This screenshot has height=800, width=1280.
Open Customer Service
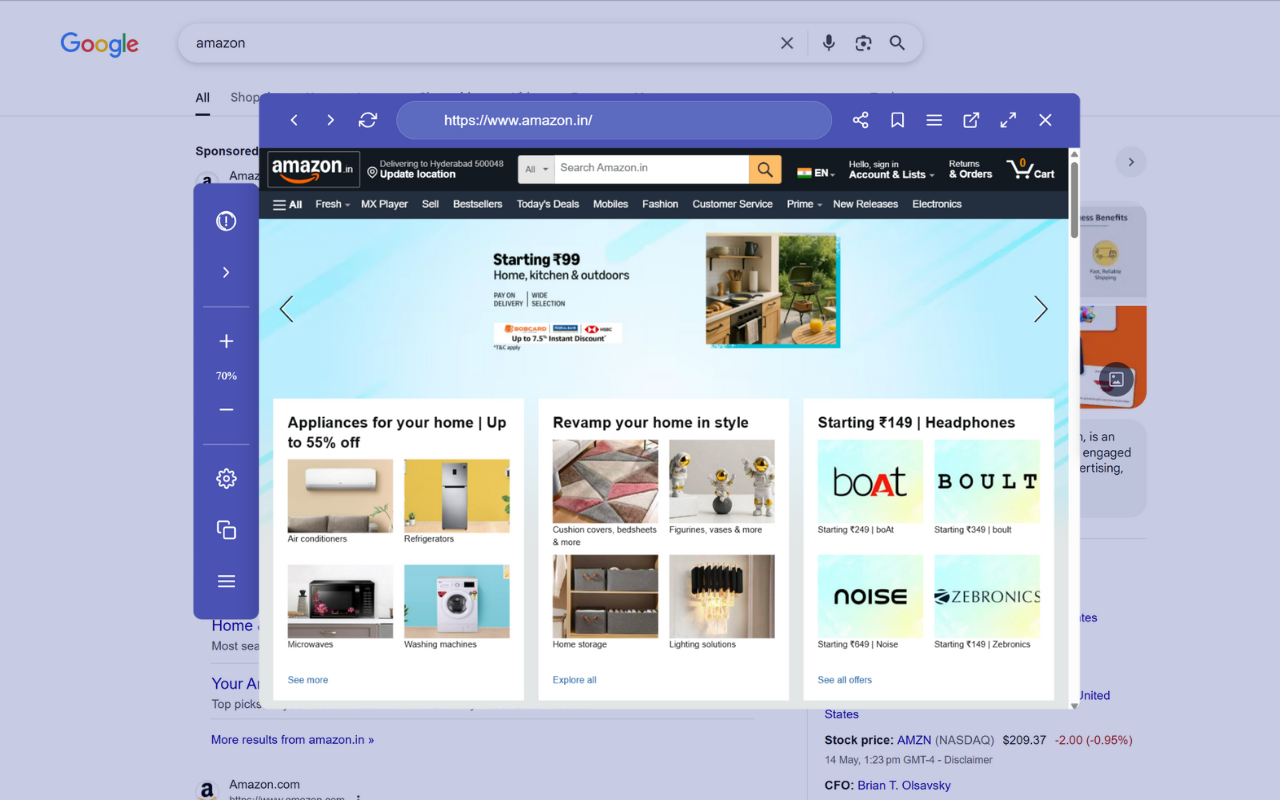pos(732,204)
